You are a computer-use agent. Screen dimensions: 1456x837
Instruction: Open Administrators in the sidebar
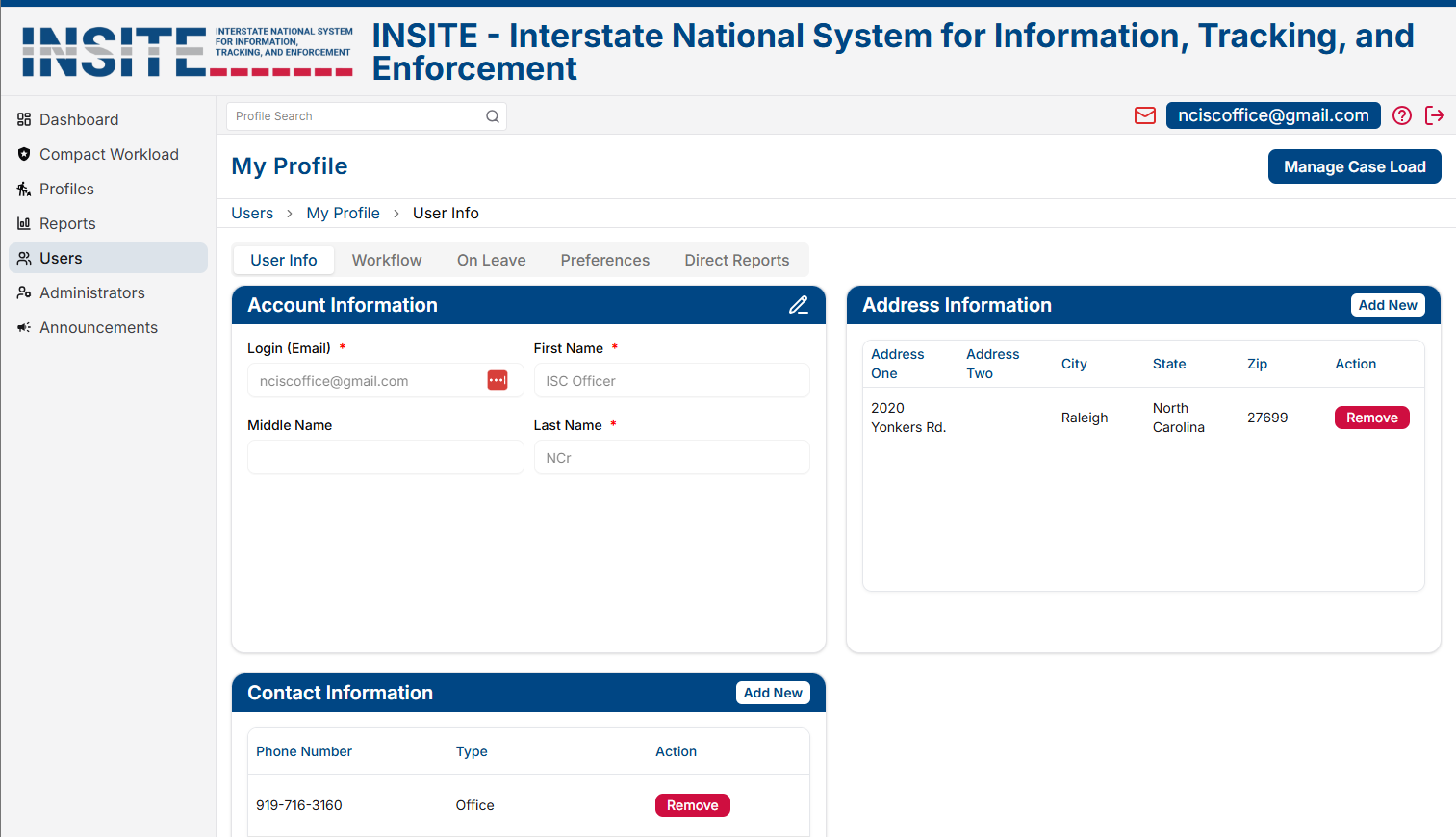click(x=109, y=292)
